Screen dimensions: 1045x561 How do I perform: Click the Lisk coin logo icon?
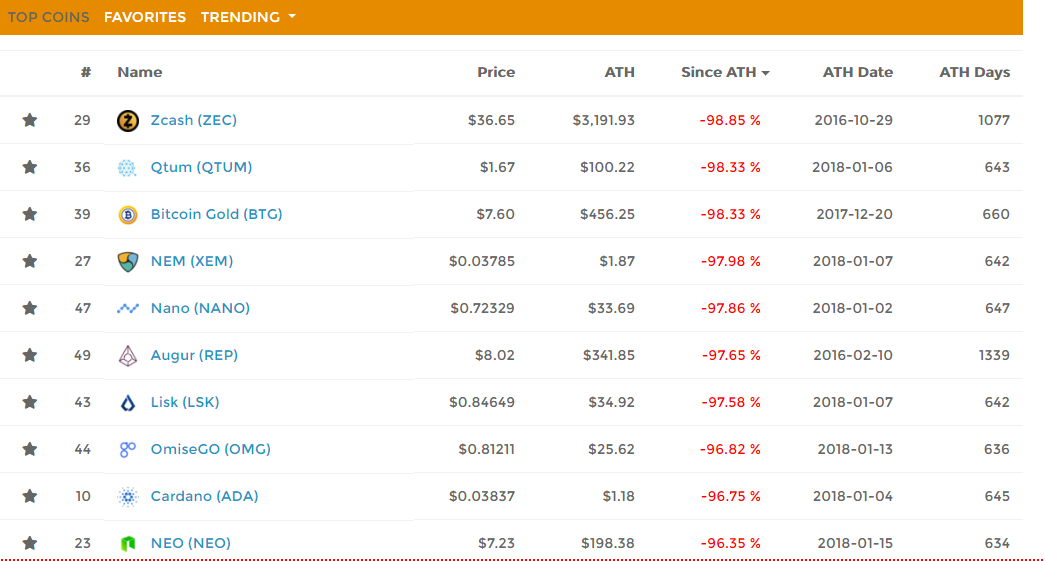(127, 403)
